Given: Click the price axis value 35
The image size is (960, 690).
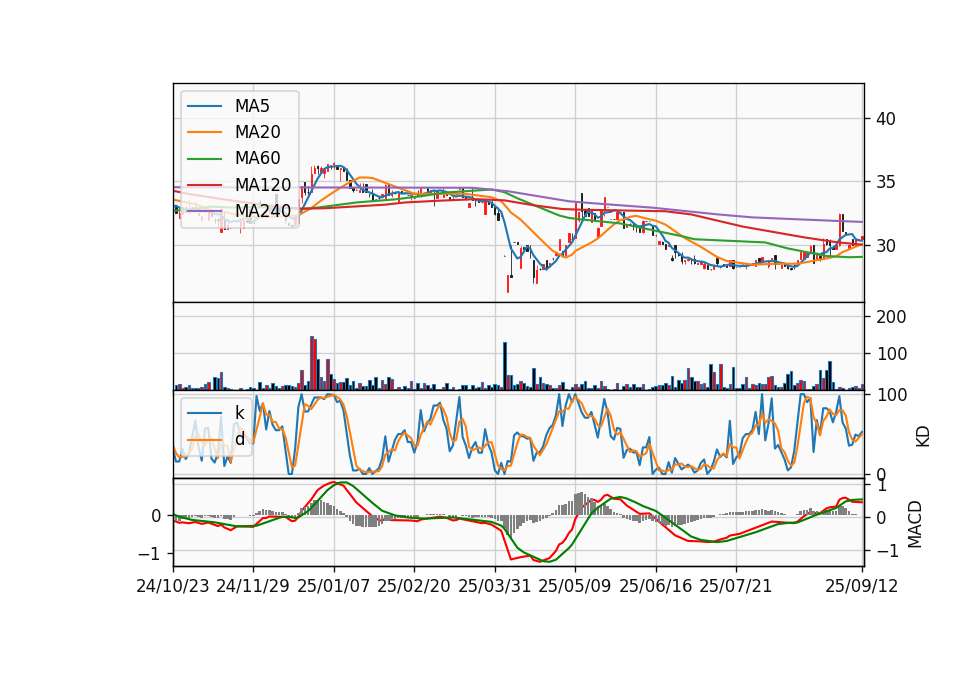Looking at the screenshot, I should tap(885, 182).
